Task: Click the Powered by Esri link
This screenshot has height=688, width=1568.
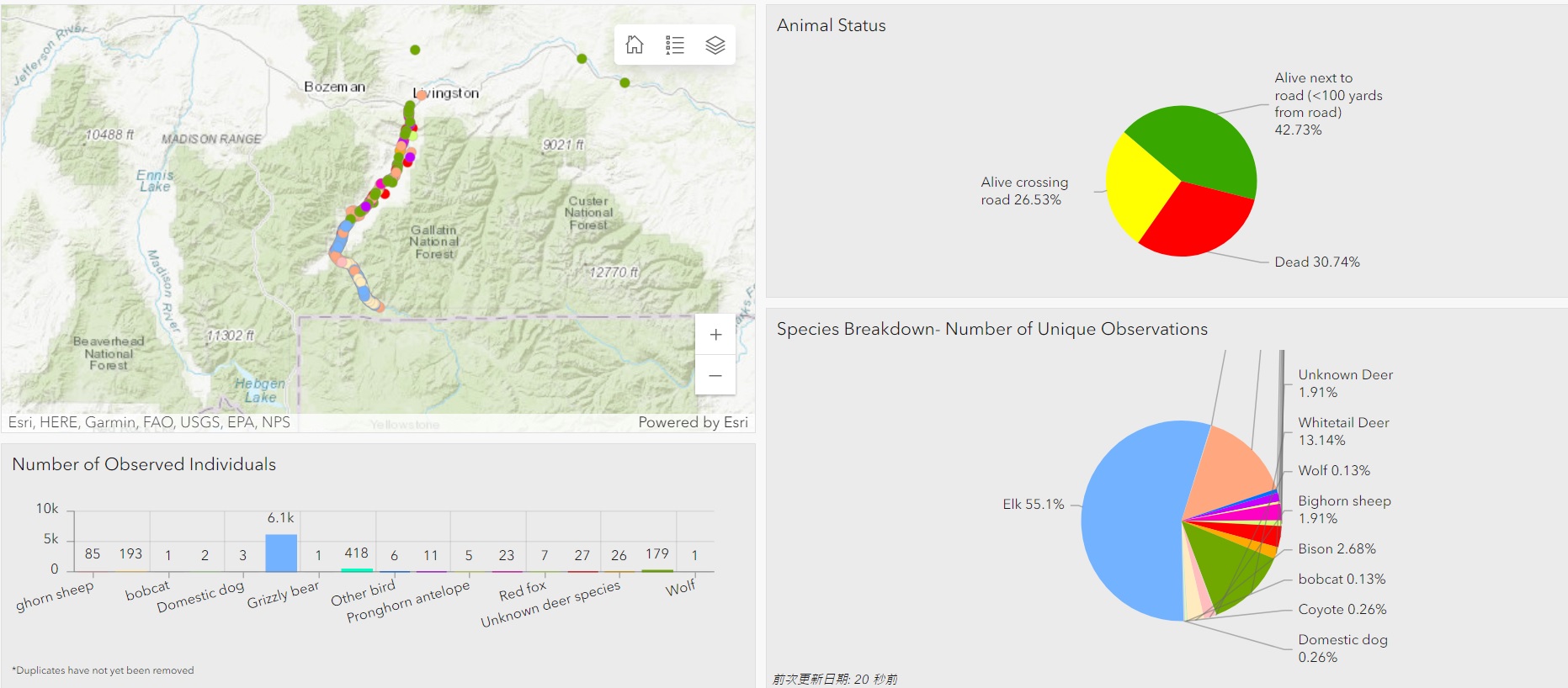Action: pos(693,422)
